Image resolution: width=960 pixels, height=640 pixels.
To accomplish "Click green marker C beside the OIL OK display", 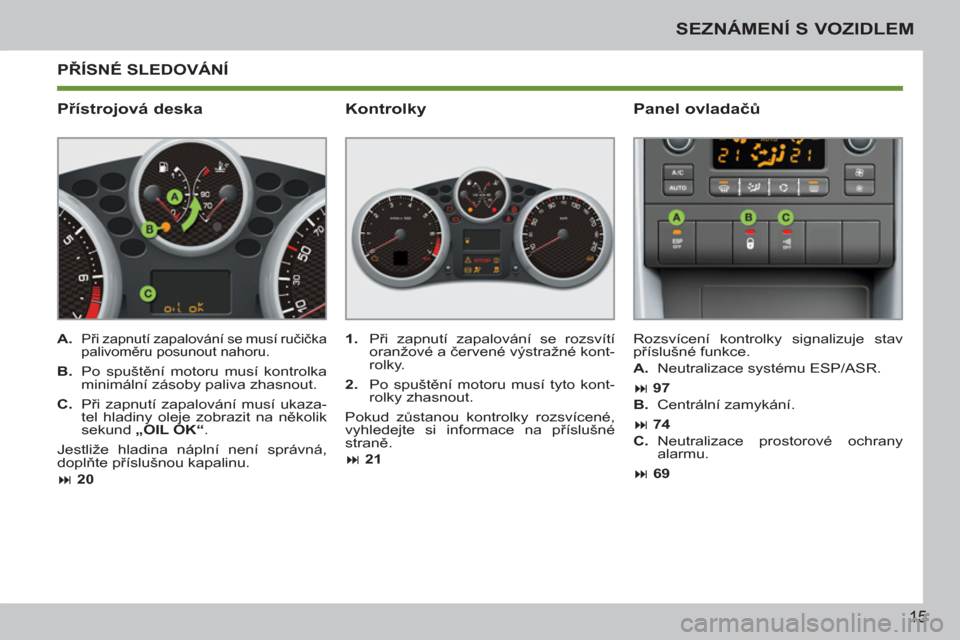I will pyautogui.click(x=148, y=294).
